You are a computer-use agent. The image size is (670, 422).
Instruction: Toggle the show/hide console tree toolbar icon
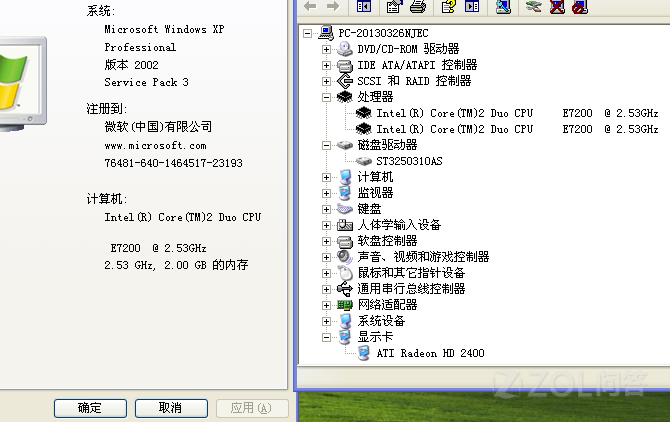click(364, 6)
